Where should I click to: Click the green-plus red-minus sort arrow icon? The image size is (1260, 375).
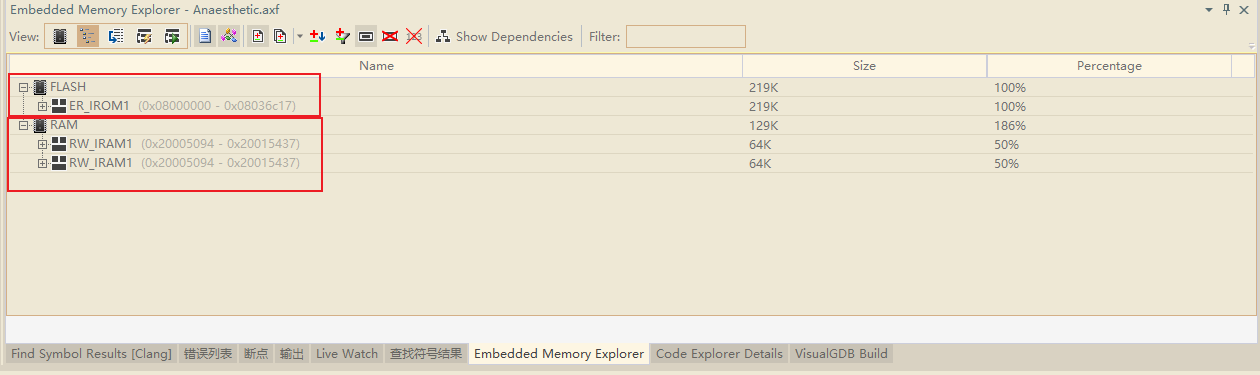[318, 37]
